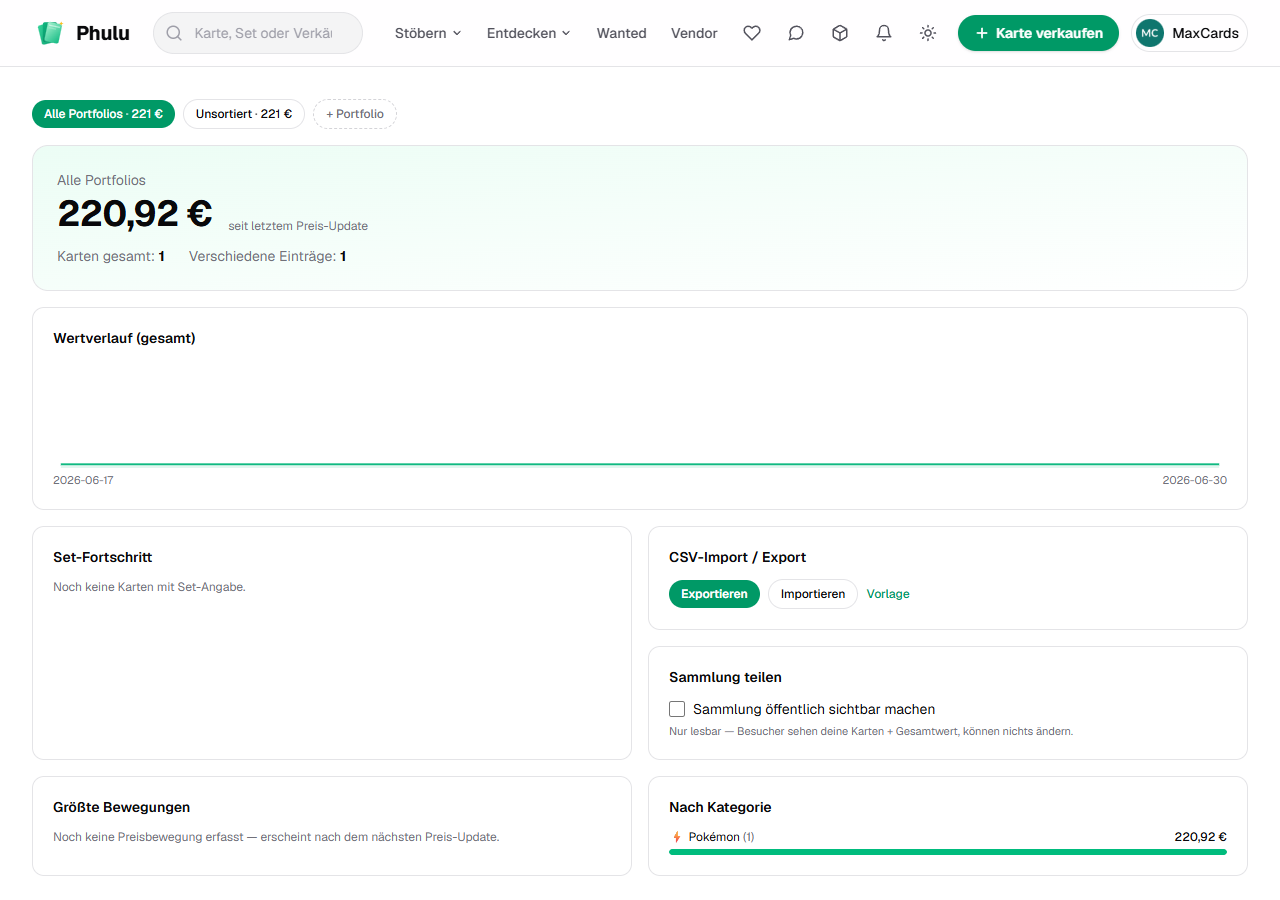Click the box collection icon
This screenshot has width=1280, height=900.
840,33
